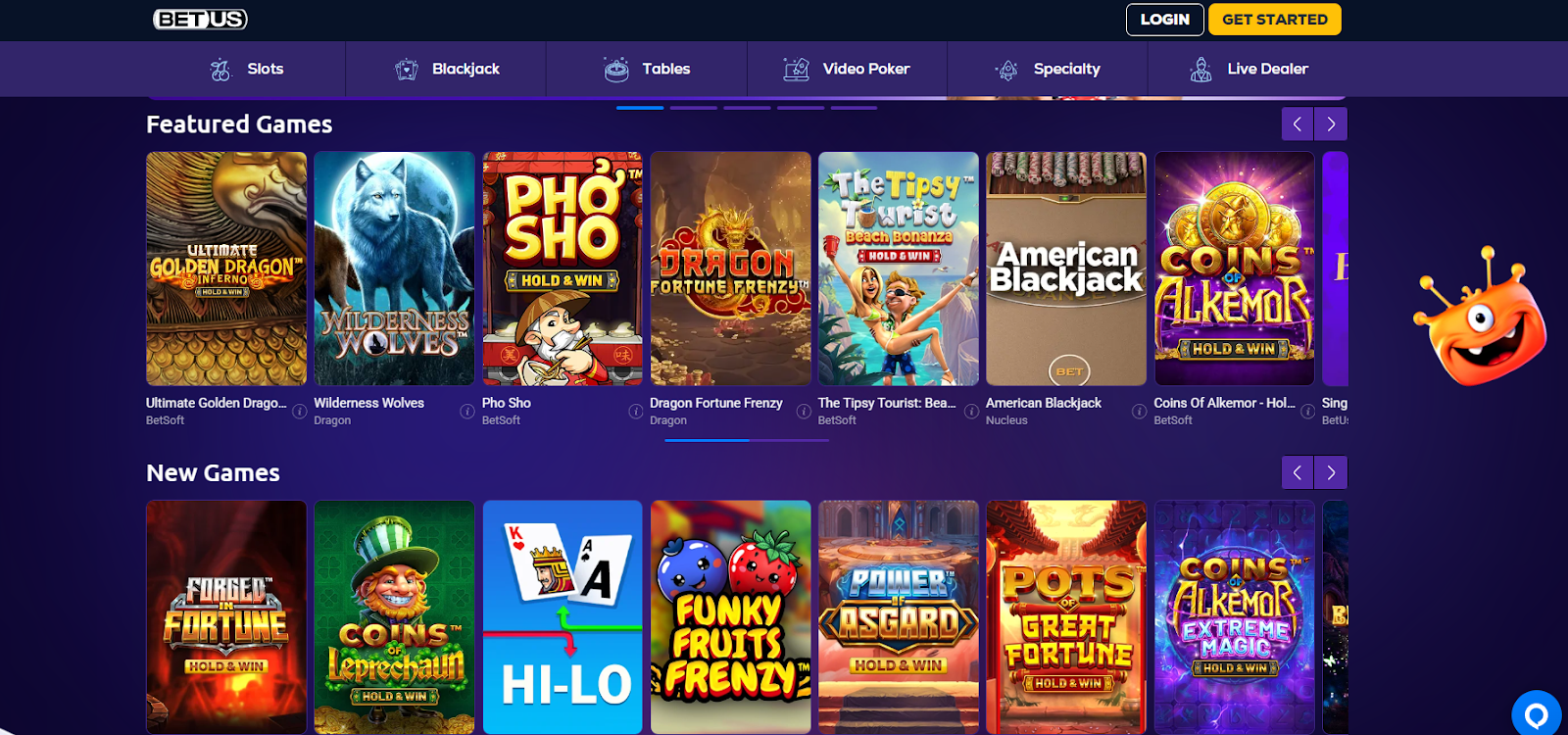
Task: Open Wilderness Wolves game thumbnail
Action: tap(394, 269)
